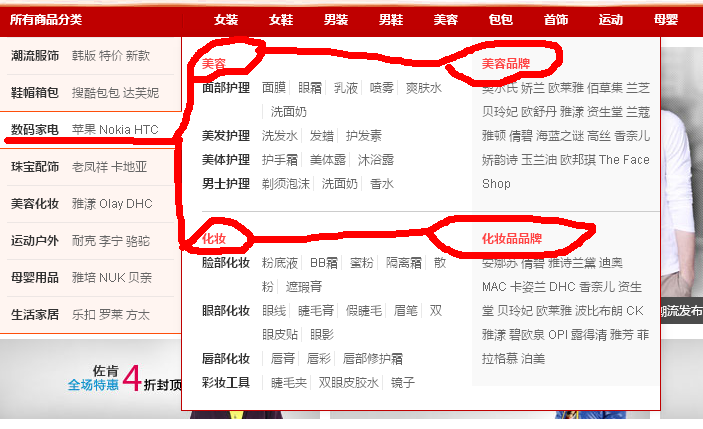
Task: Click the 美发护理 subcategory heading
Action: (x=226, y=136)
